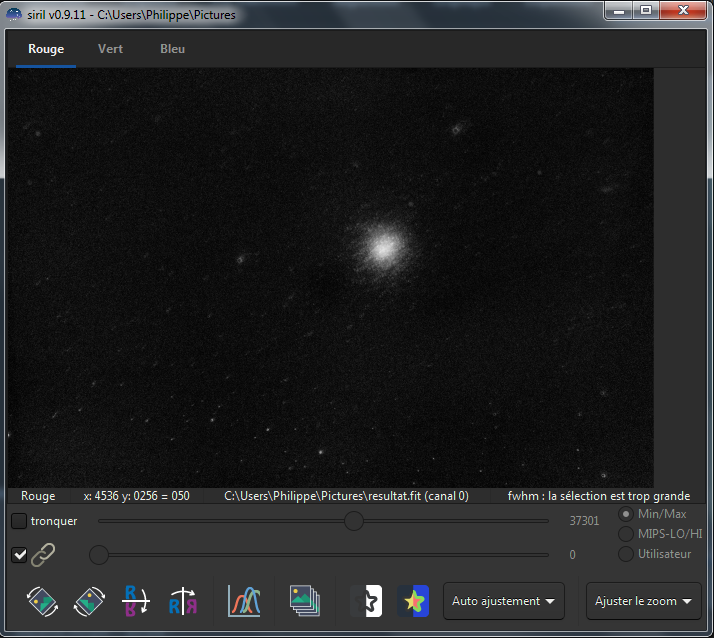Click the globular cluster in the image

coord(383,249)
